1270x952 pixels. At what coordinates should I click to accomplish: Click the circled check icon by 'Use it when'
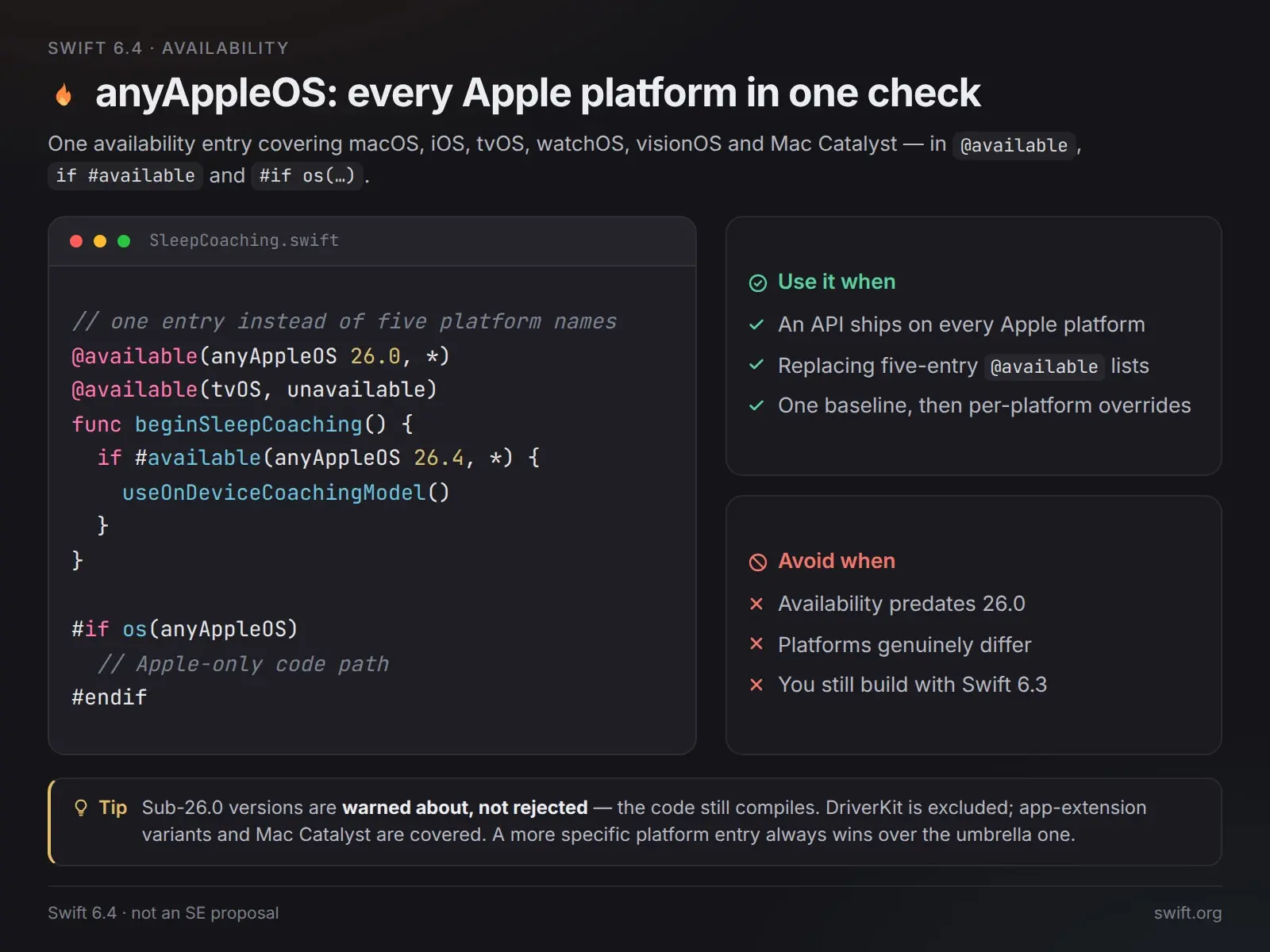758,283
